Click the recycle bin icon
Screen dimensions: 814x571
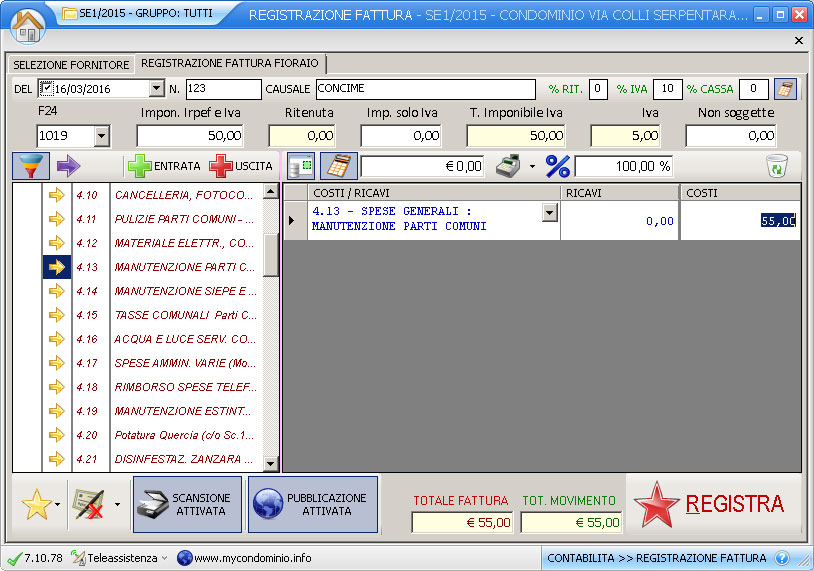tap(776, 167)
